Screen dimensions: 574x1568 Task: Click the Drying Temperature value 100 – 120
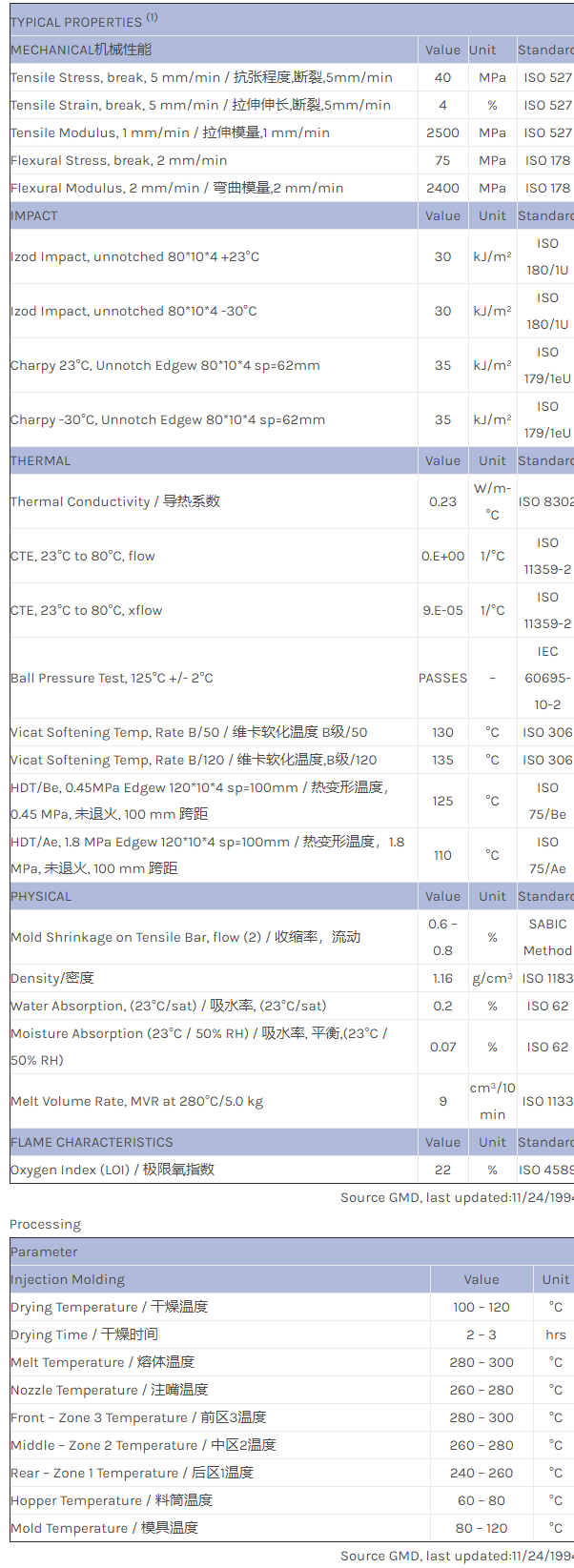[x=482, y=1307]
